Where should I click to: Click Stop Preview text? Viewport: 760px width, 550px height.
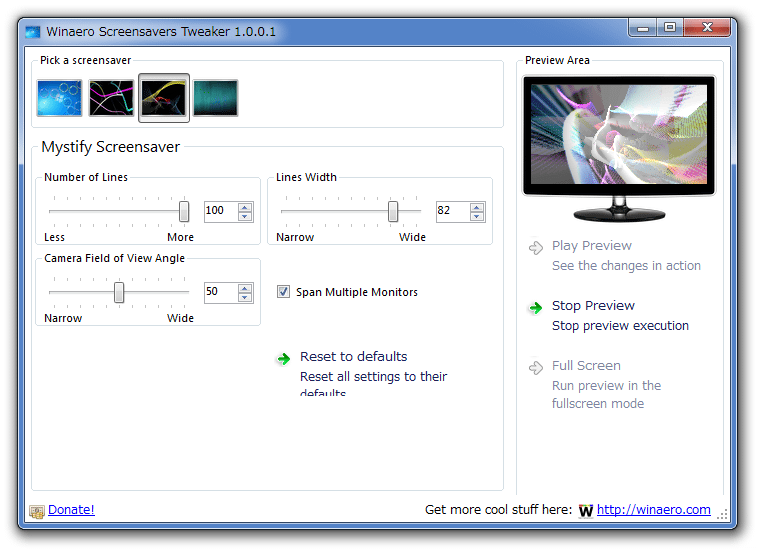pos(593,306)
